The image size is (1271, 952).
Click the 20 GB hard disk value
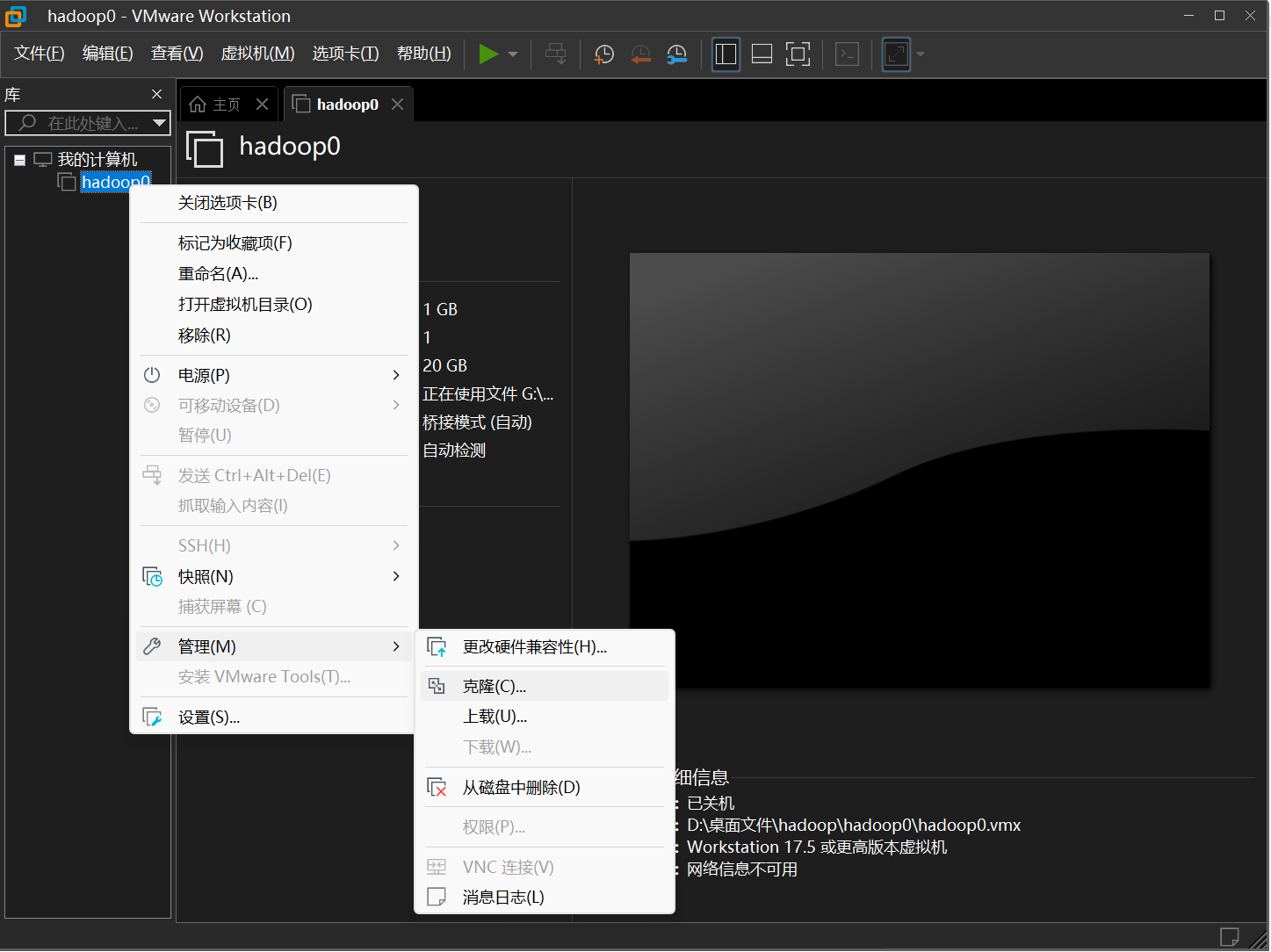(x=444, y=365)
